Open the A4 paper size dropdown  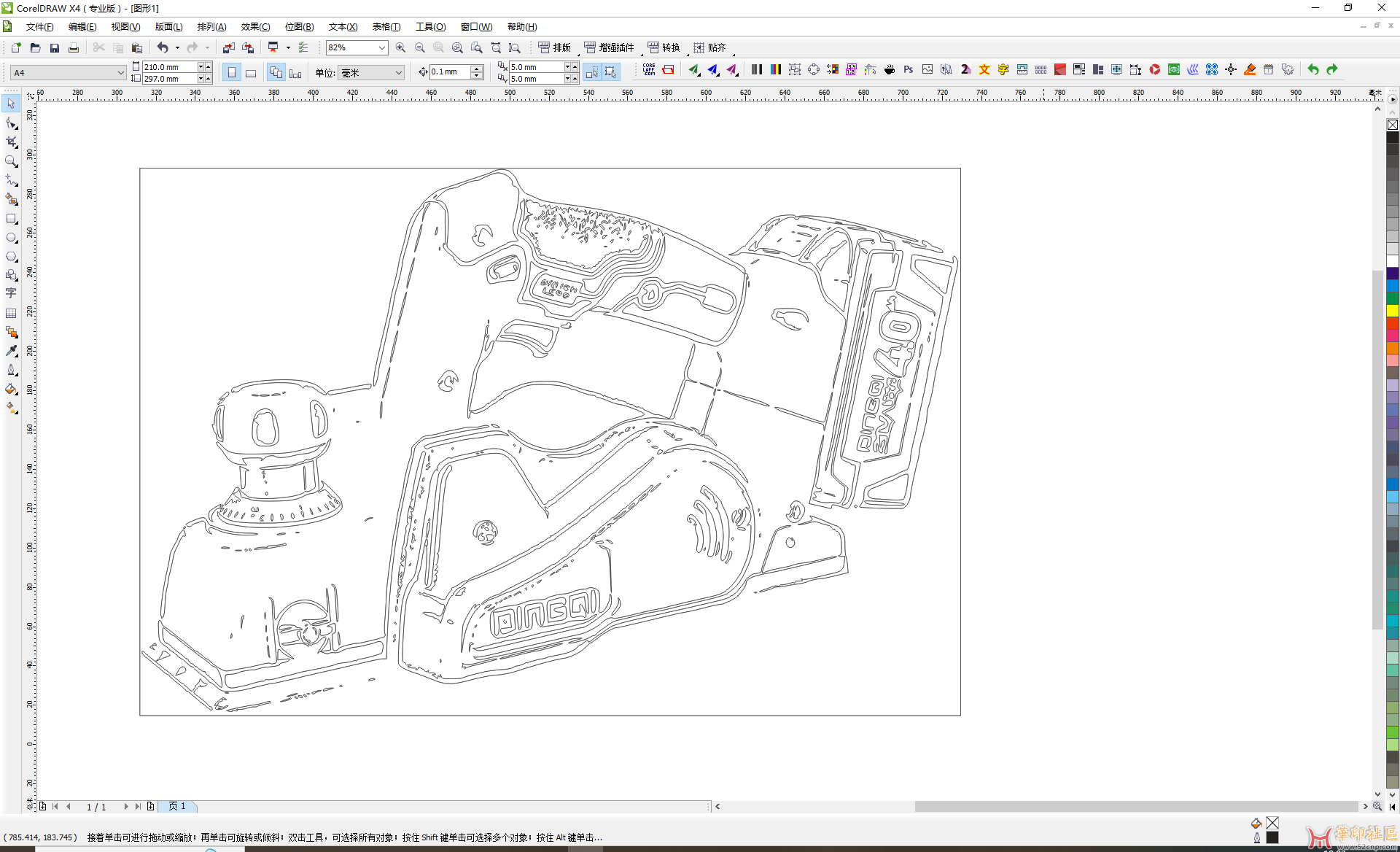[x=120, y=72]
